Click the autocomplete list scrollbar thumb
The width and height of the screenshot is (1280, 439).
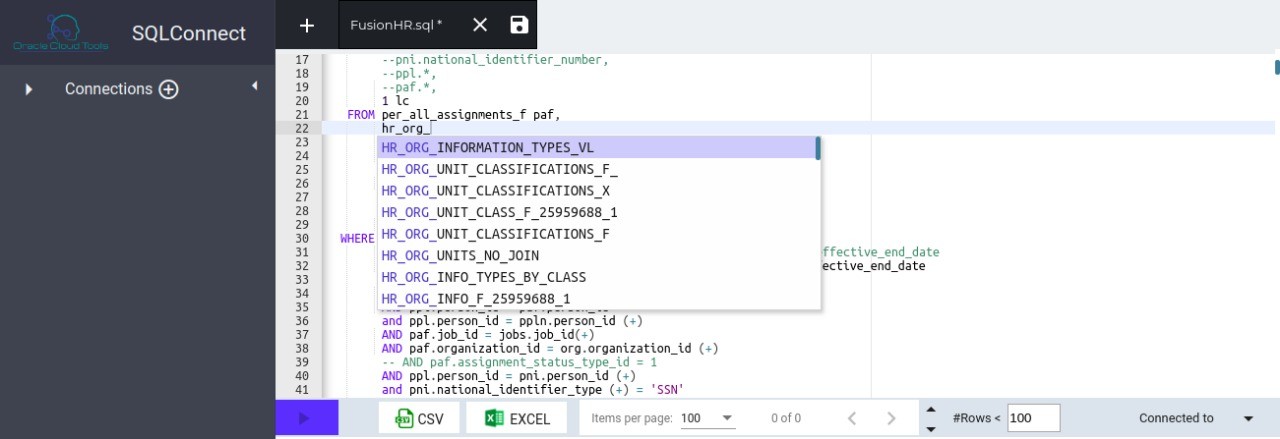pyautogui.click(x=818, y=149)
